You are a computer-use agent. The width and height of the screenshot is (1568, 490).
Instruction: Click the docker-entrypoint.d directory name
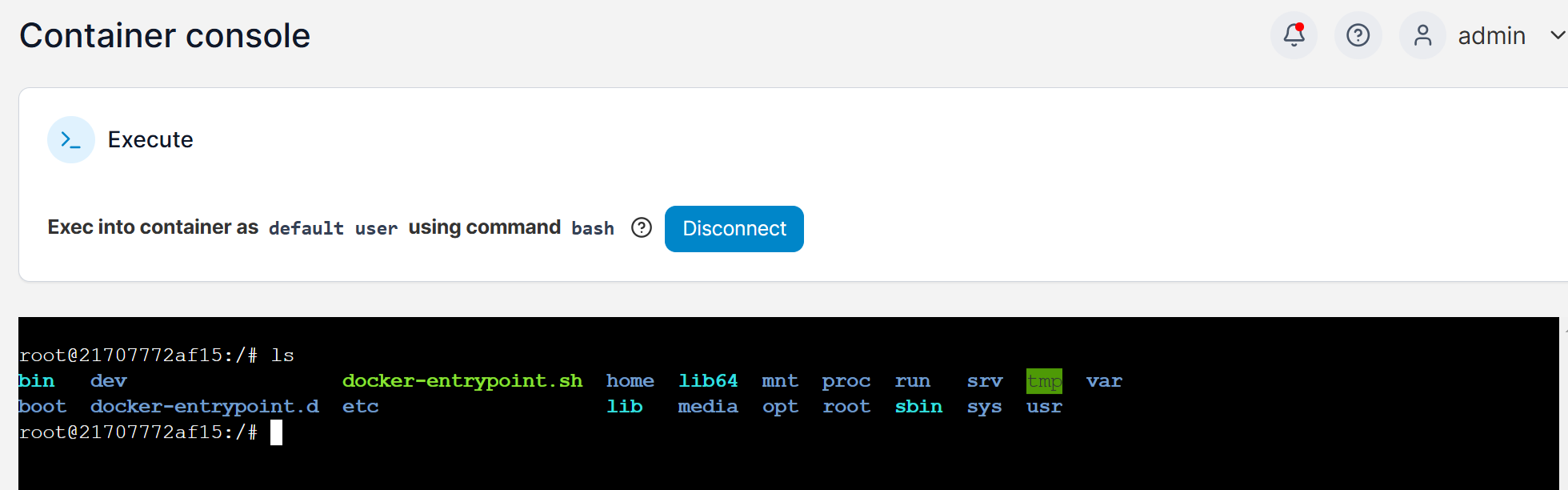(205, 407)
